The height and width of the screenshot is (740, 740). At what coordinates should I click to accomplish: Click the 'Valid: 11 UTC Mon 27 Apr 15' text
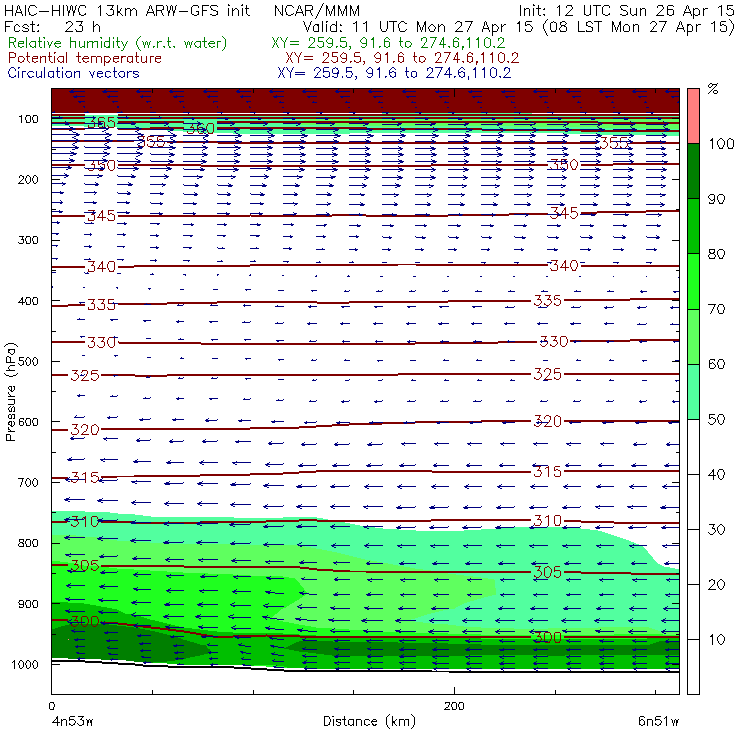tap(420, 27)
